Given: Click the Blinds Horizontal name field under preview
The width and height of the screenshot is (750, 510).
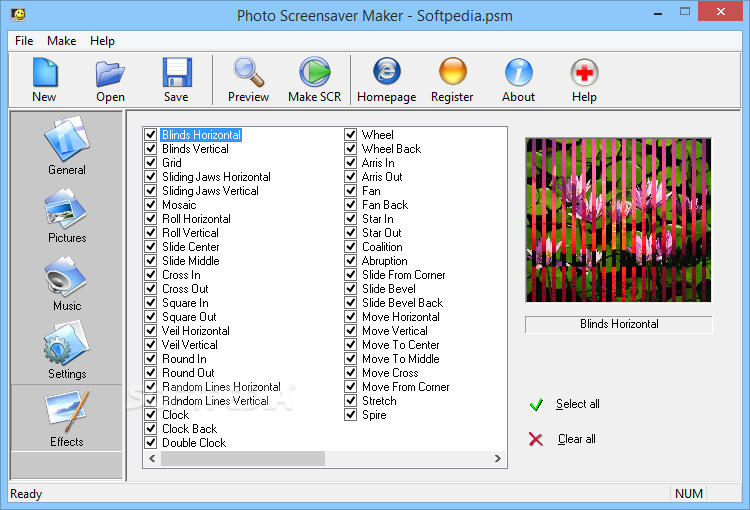Looking at the screenshot, I should (618, 324).
